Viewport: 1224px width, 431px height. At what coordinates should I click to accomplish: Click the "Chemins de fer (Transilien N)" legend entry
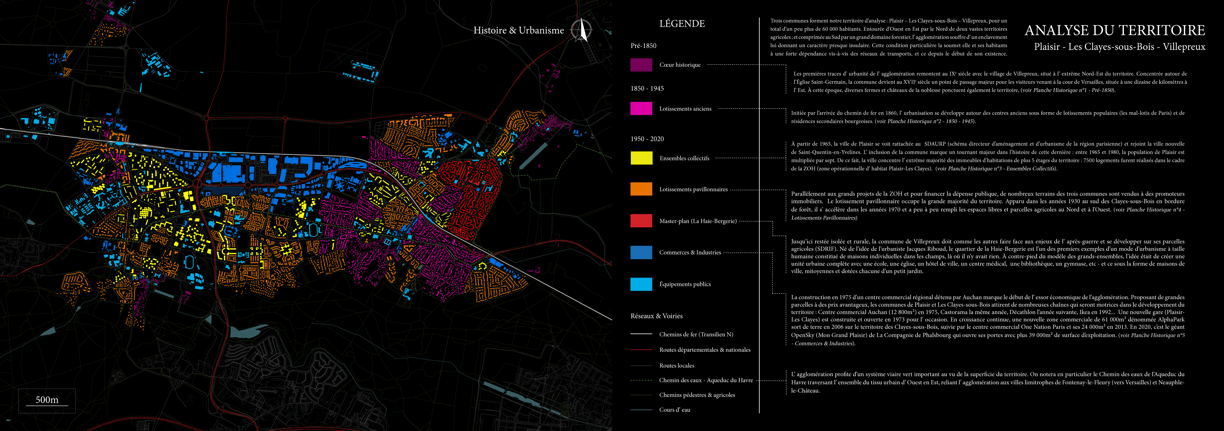697,334
